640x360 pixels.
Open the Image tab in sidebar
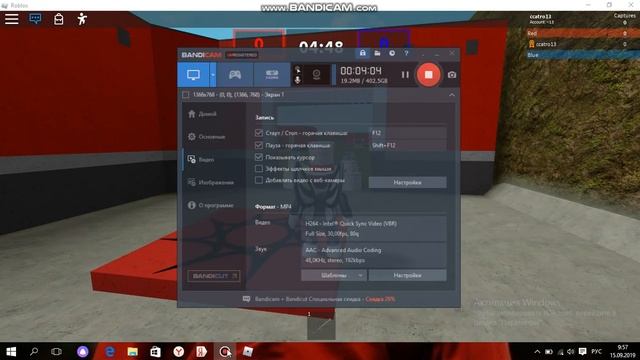(211, 182)
